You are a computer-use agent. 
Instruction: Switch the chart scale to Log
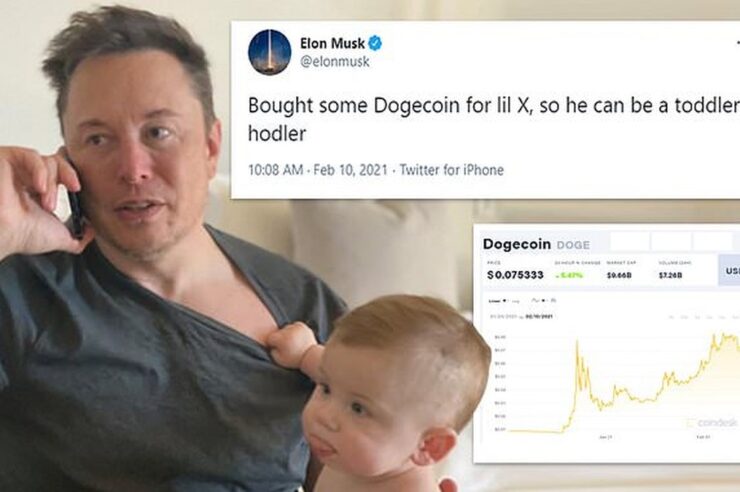515,300
